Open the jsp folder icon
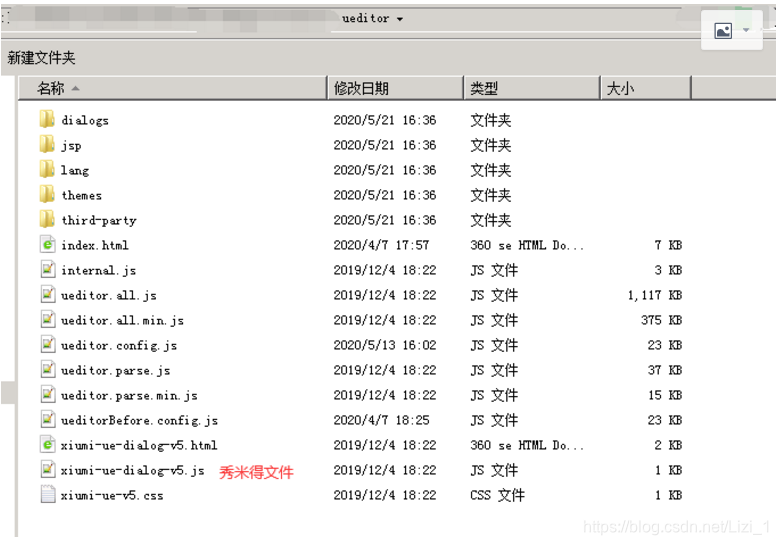The height and width of the screenshot is (545, 778). (47, 144)
